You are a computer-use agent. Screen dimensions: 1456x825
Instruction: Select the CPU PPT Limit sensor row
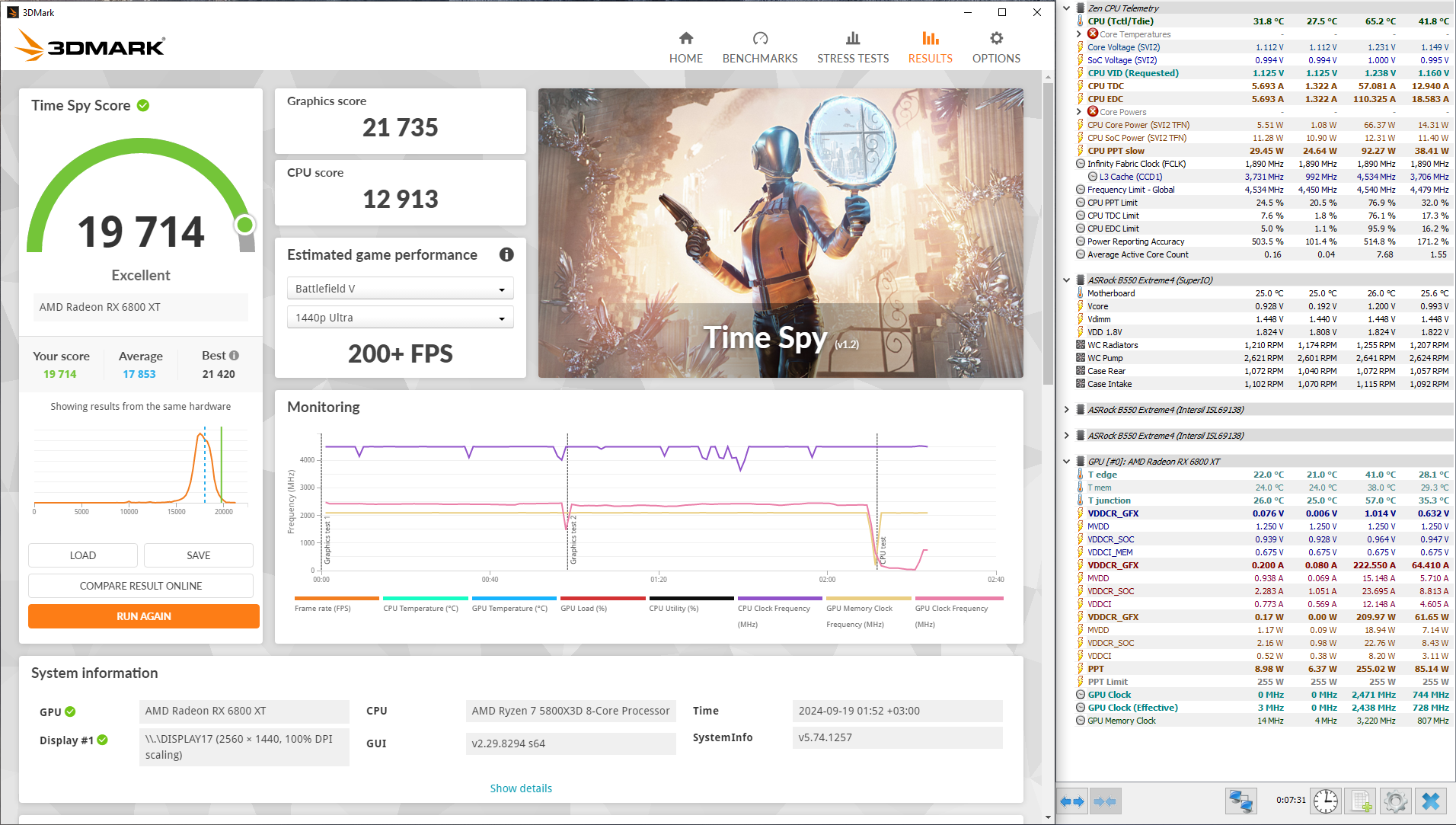pos(1263,203)
